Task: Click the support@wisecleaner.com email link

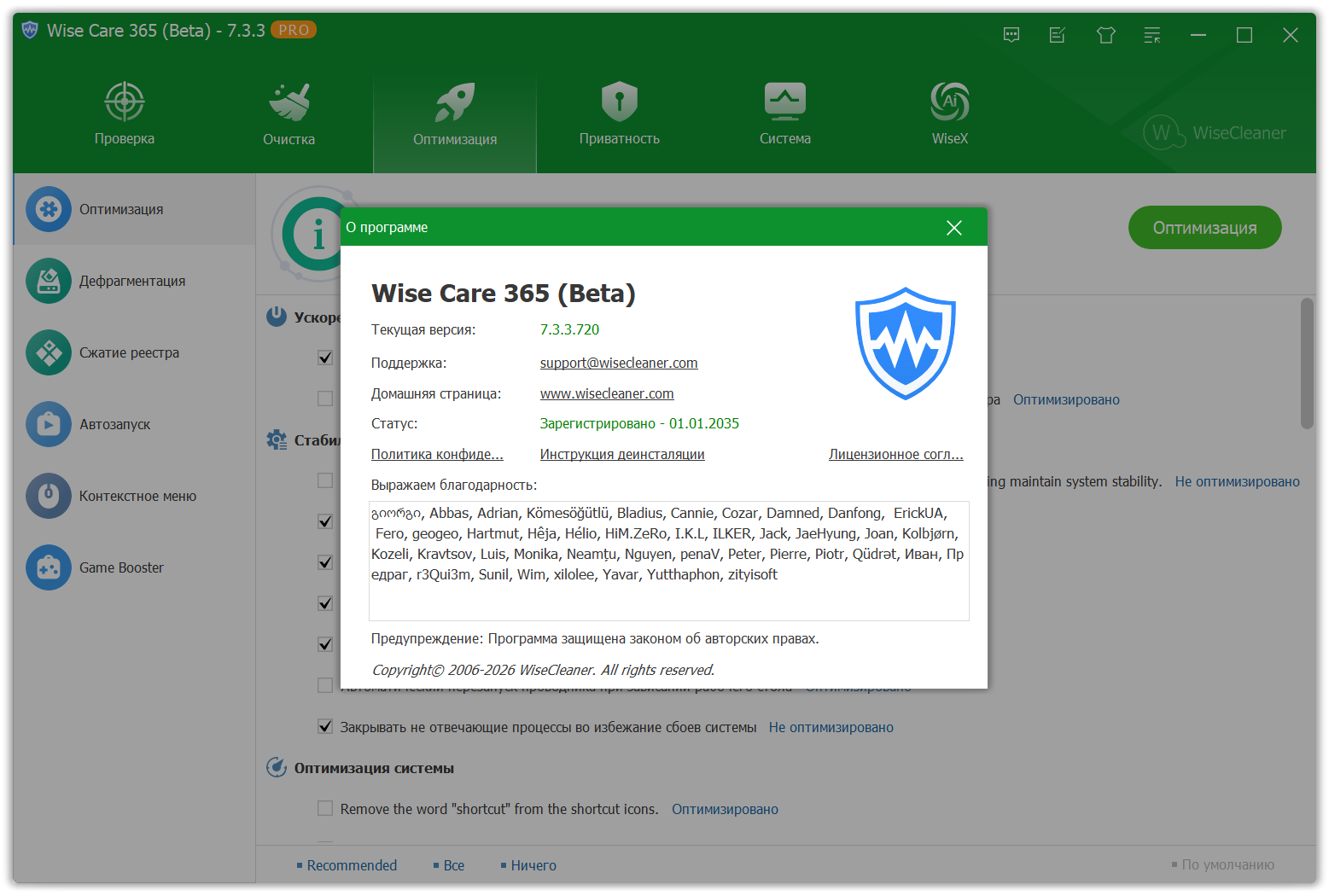Action: [x=619, y=363]
